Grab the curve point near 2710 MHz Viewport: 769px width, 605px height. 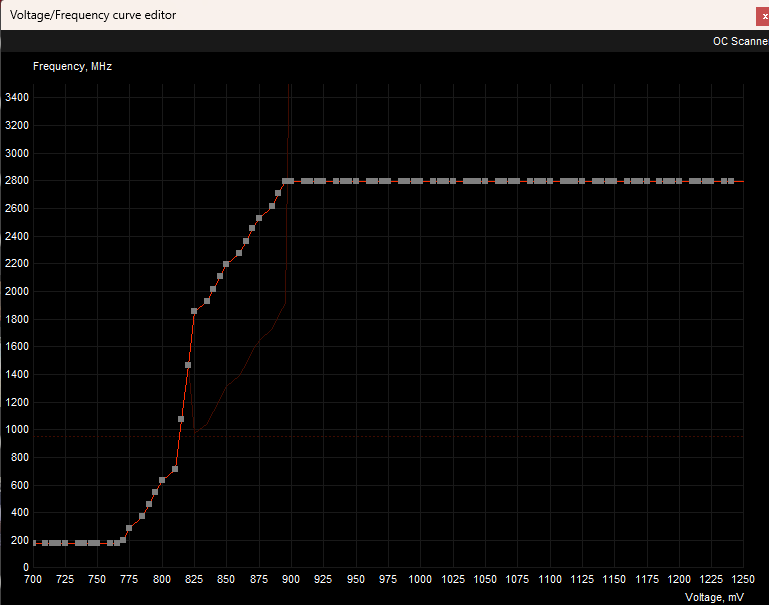pyautogui.click(x=278, y=193)
